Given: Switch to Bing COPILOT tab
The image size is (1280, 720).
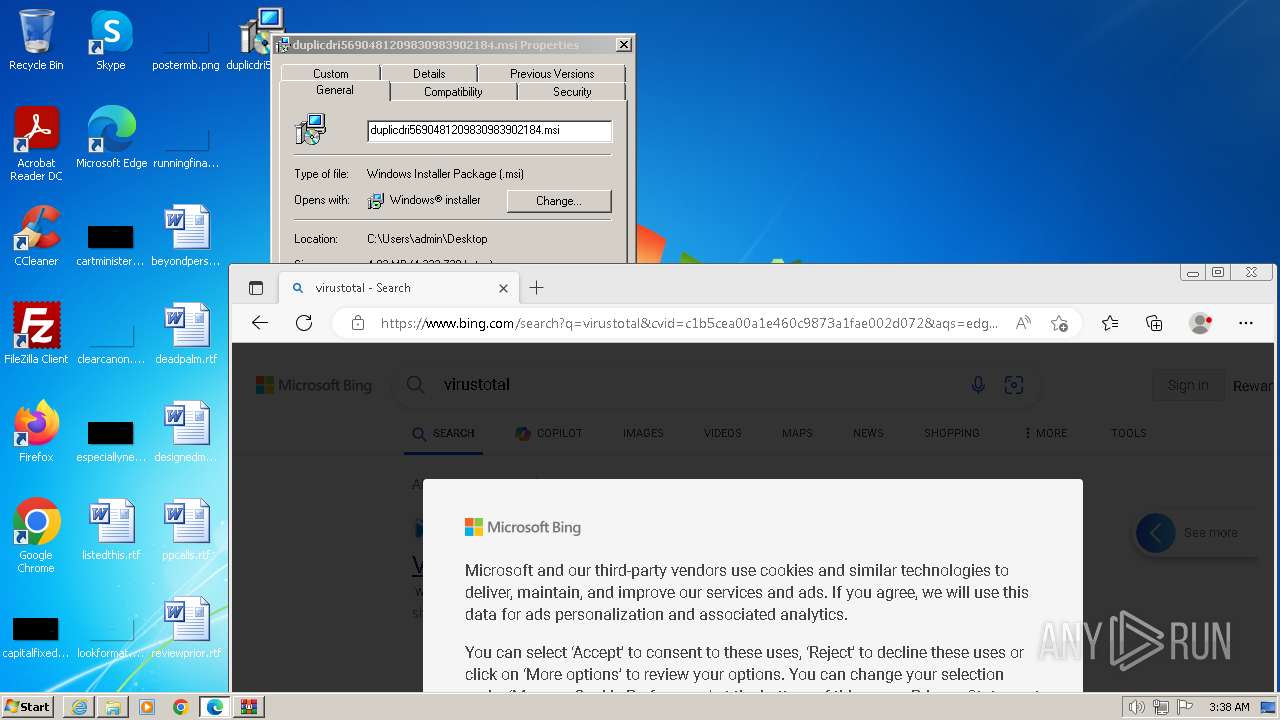Looking at the screenshot, I should click(548, 433).
